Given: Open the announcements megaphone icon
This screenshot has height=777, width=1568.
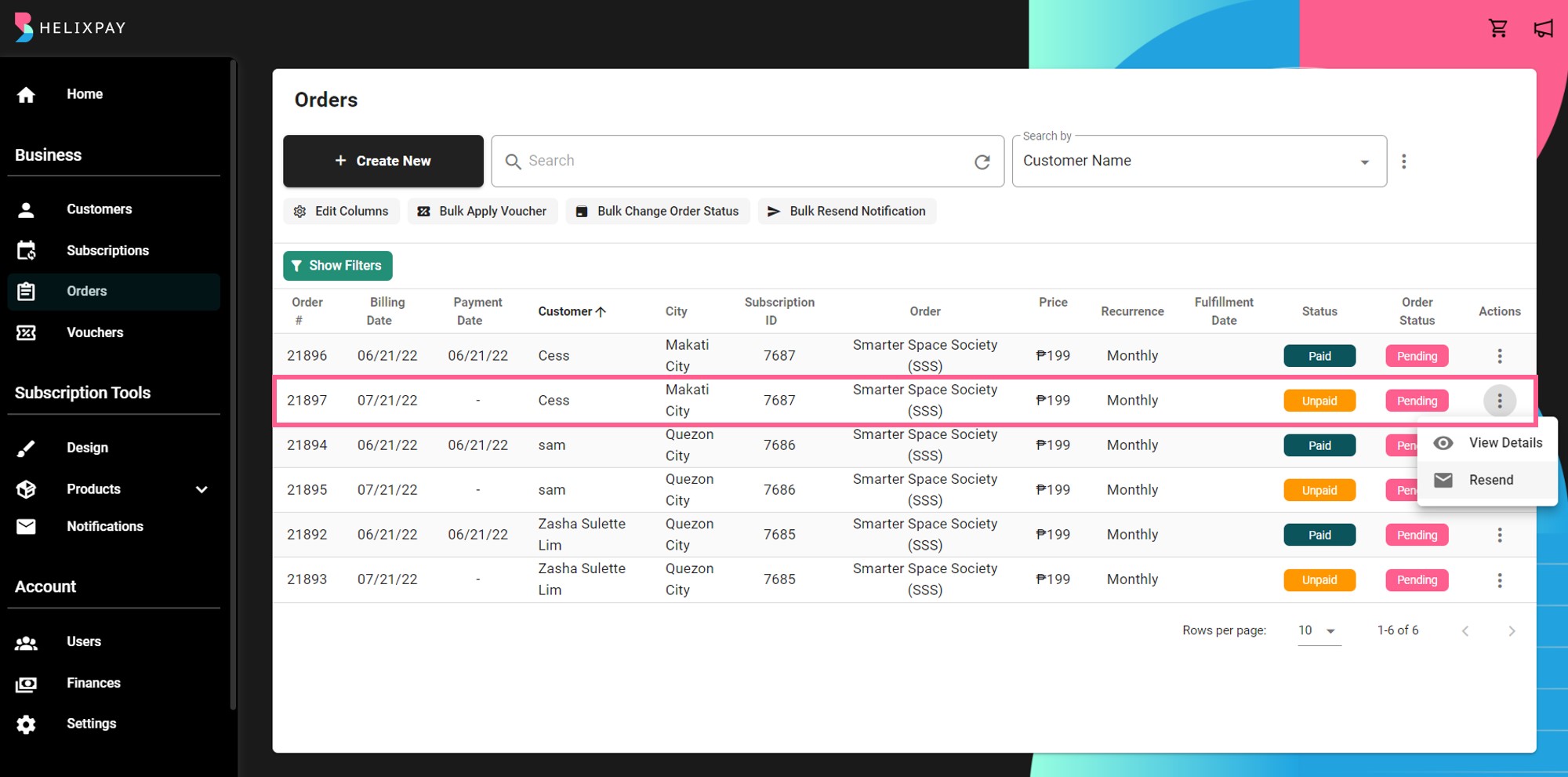Looking at the screenshot, I should tap(1543, 28).
